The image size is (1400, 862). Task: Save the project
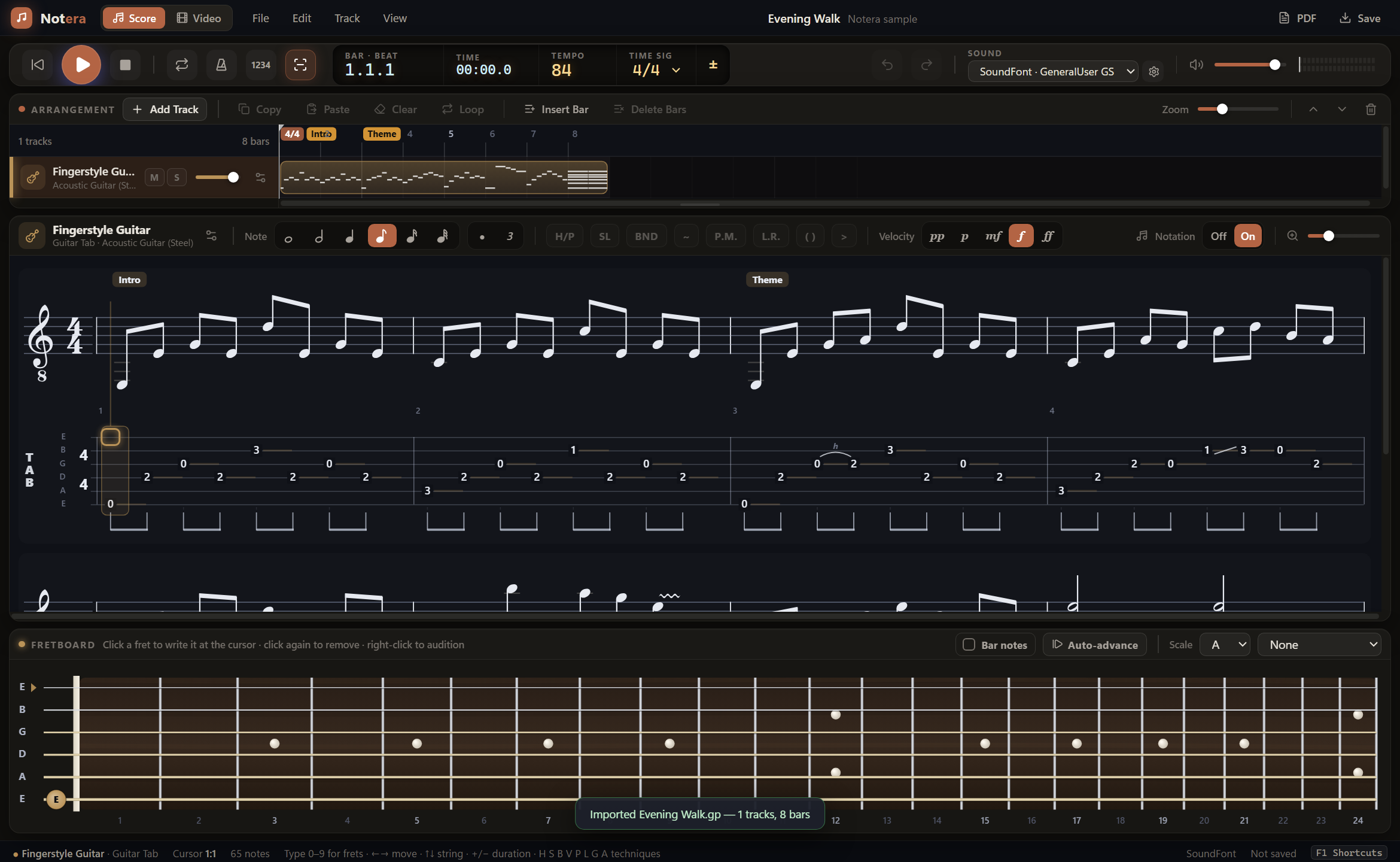1360,18
